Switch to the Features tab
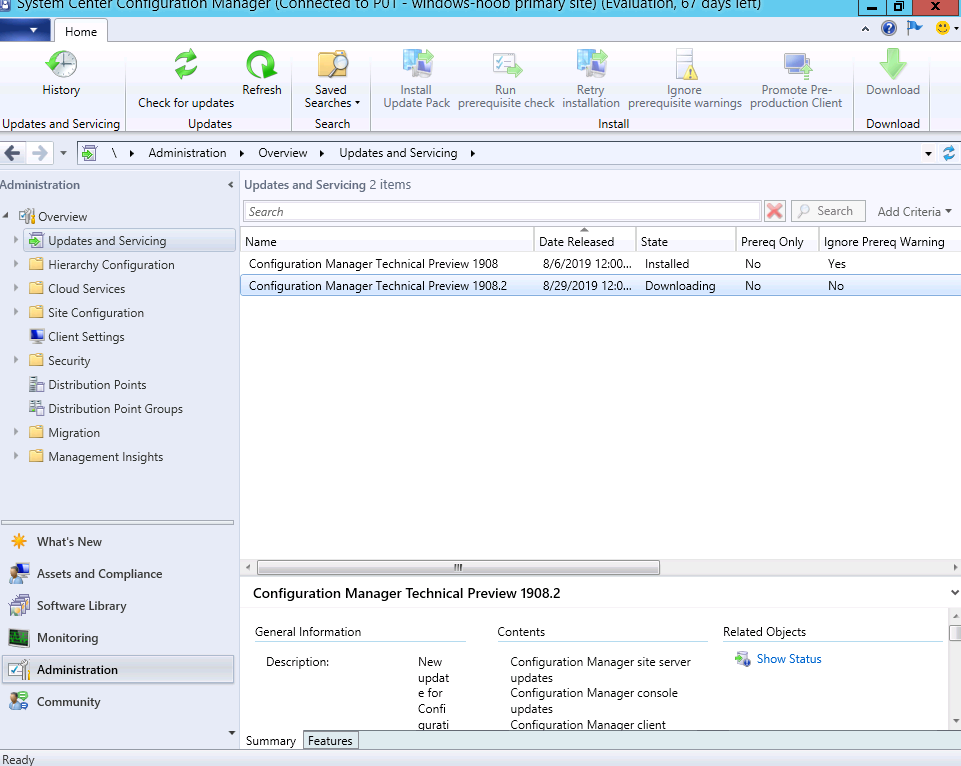The image size is (961, 766). pyautogui.click(x=330, y=741)
